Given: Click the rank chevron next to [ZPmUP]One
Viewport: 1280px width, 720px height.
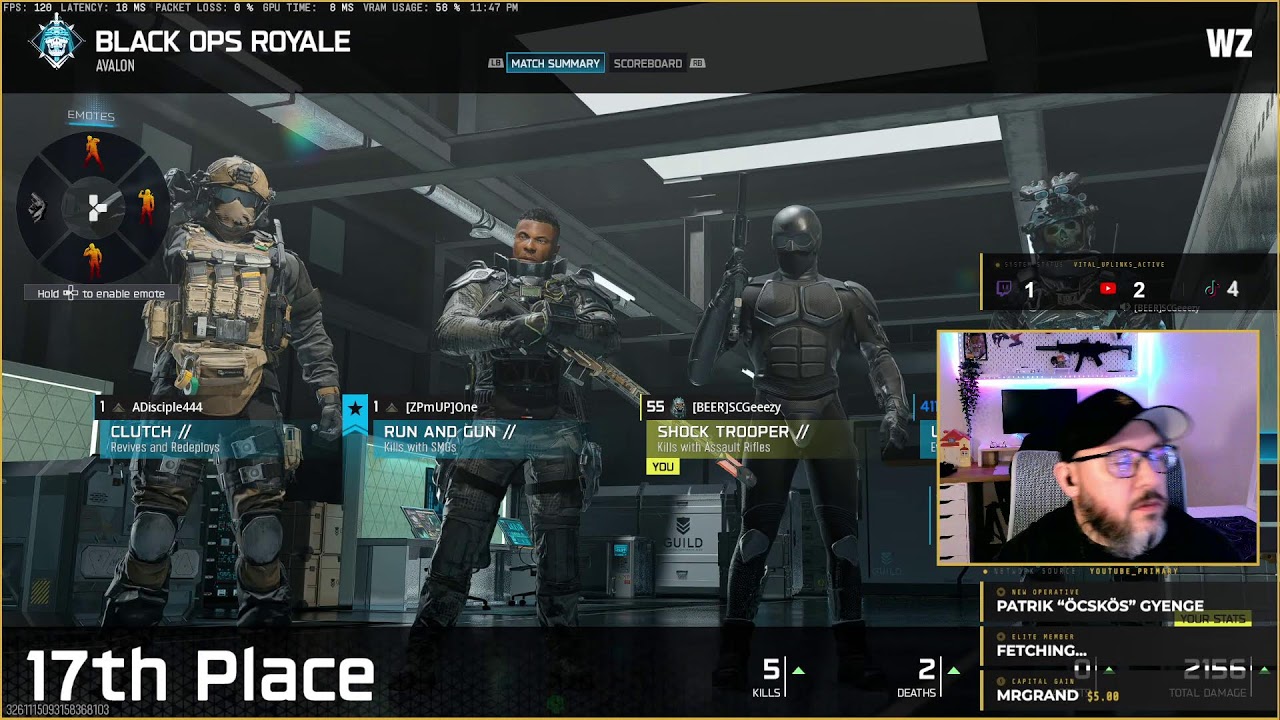Looking at the screenshot, I should [x=392, y=408].
